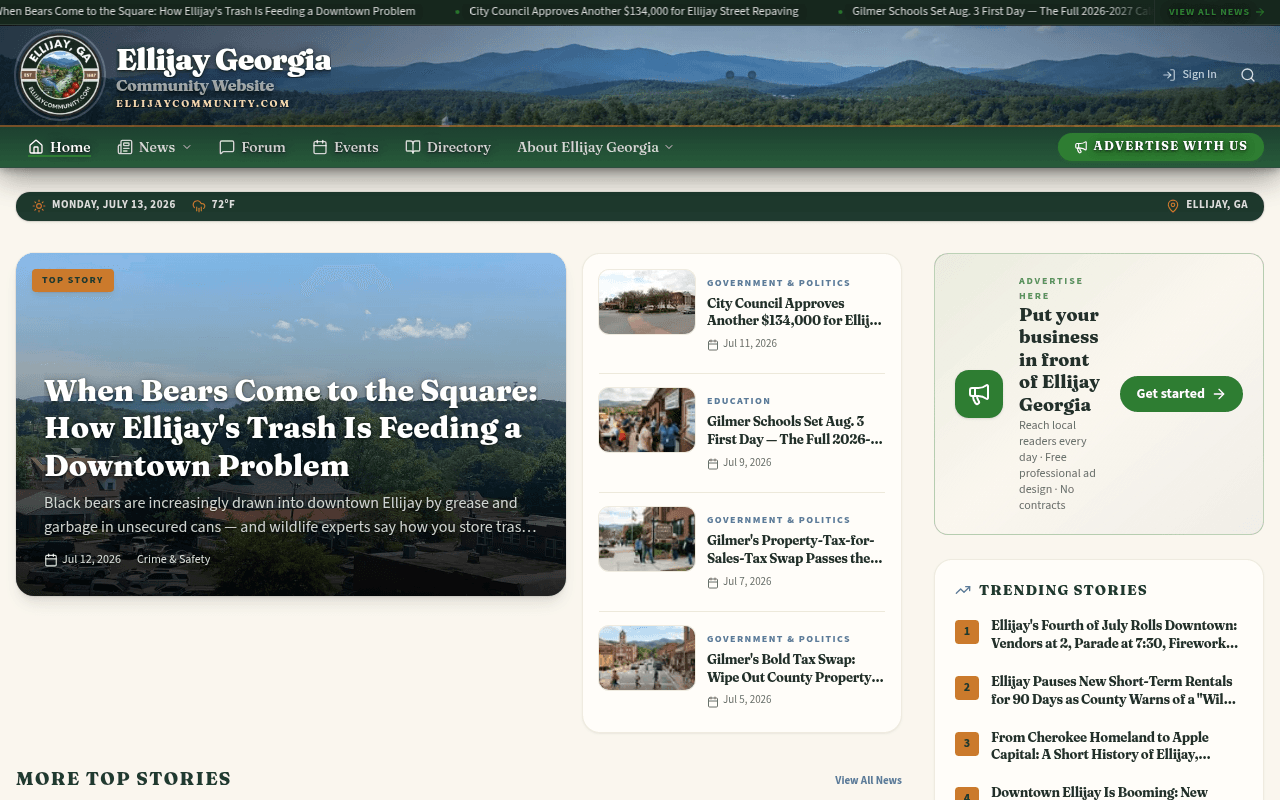Click the Monday, July 13, 2026 date text
Viewport: 1280px width, 800px height.
point(114,205)
